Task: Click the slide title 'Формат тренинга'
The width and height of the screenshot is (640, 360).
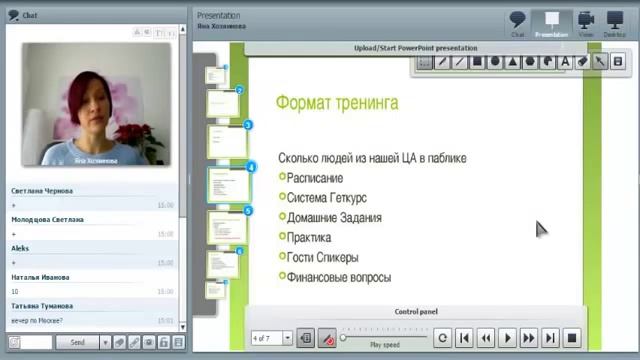Action: pos(337,102)
